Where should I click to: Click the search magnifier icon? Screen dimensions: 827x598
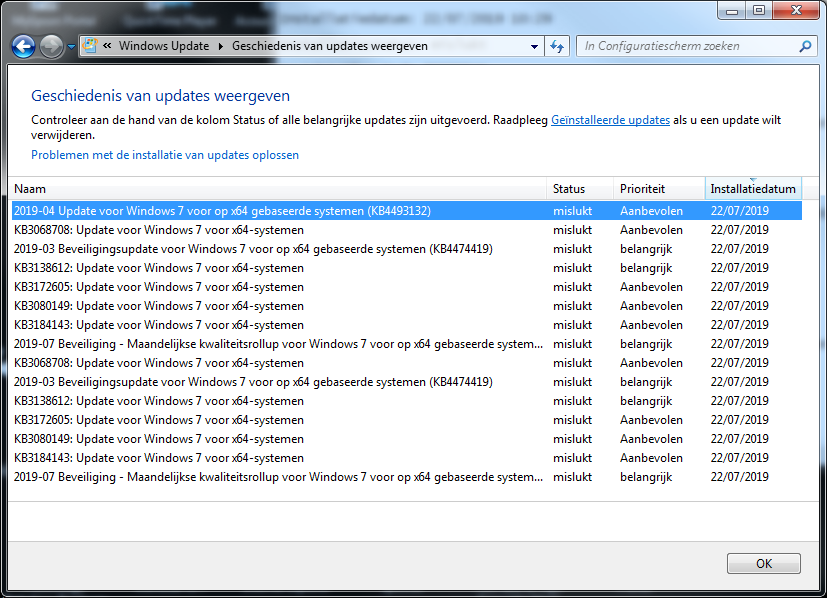click(805, 46)
